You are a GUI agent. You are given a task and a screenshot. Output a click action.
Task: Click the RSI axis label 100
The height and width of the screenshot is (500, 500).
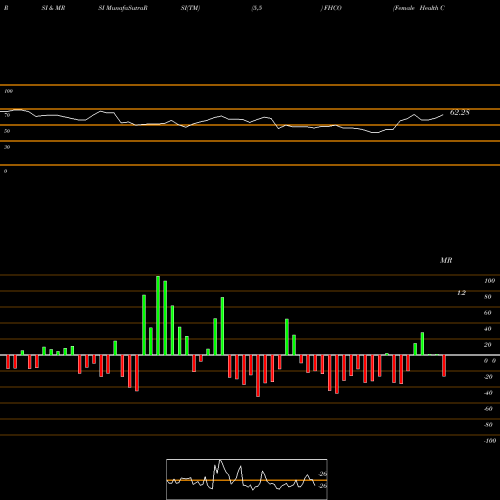pos(9,91)
